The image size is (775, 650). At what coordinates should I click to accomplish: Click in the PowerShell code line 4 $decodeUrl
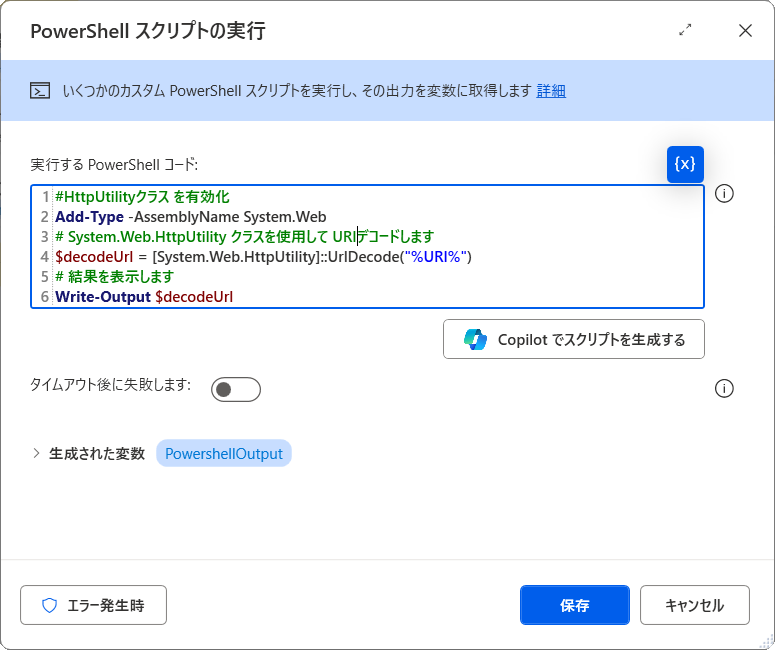coord(94,257)
